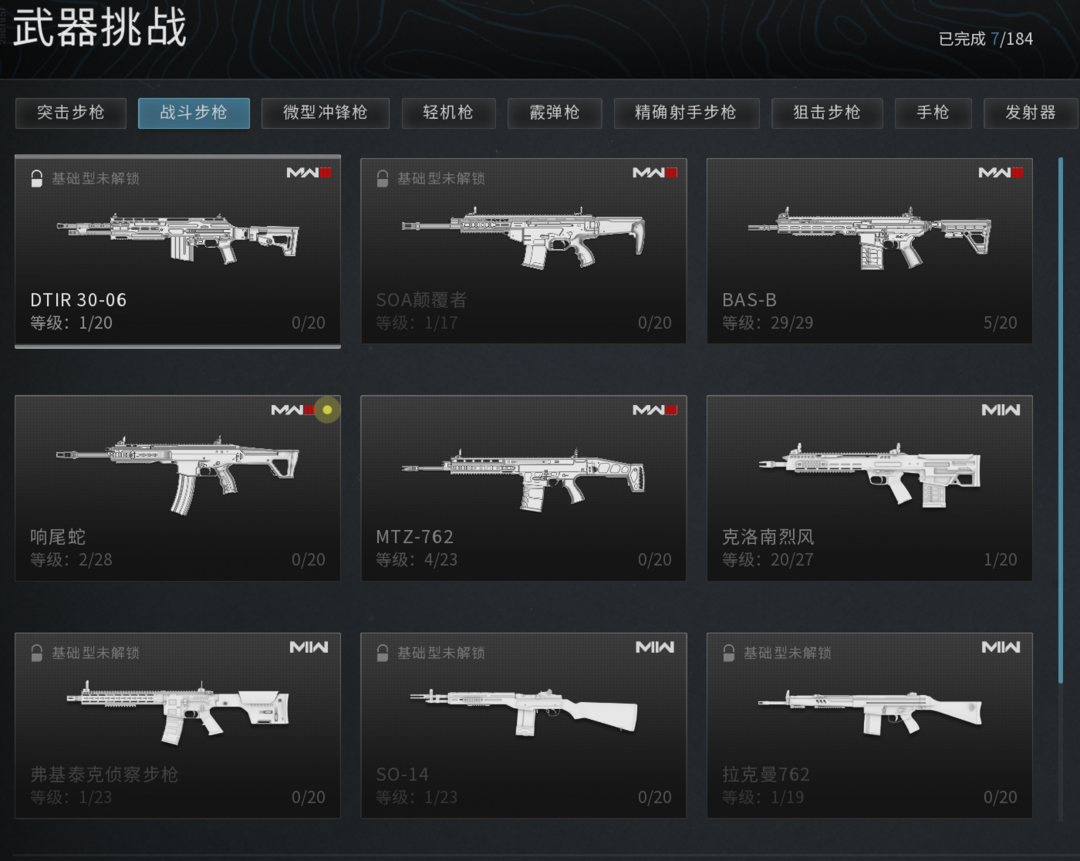Switch to 精确射手步枪 category

(x=686, y=113)
